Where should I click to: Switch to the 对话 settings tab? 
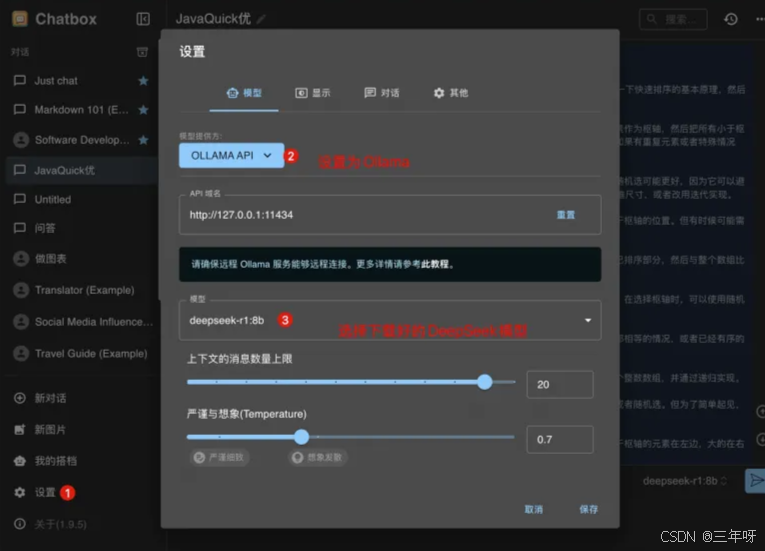(382, 93)
